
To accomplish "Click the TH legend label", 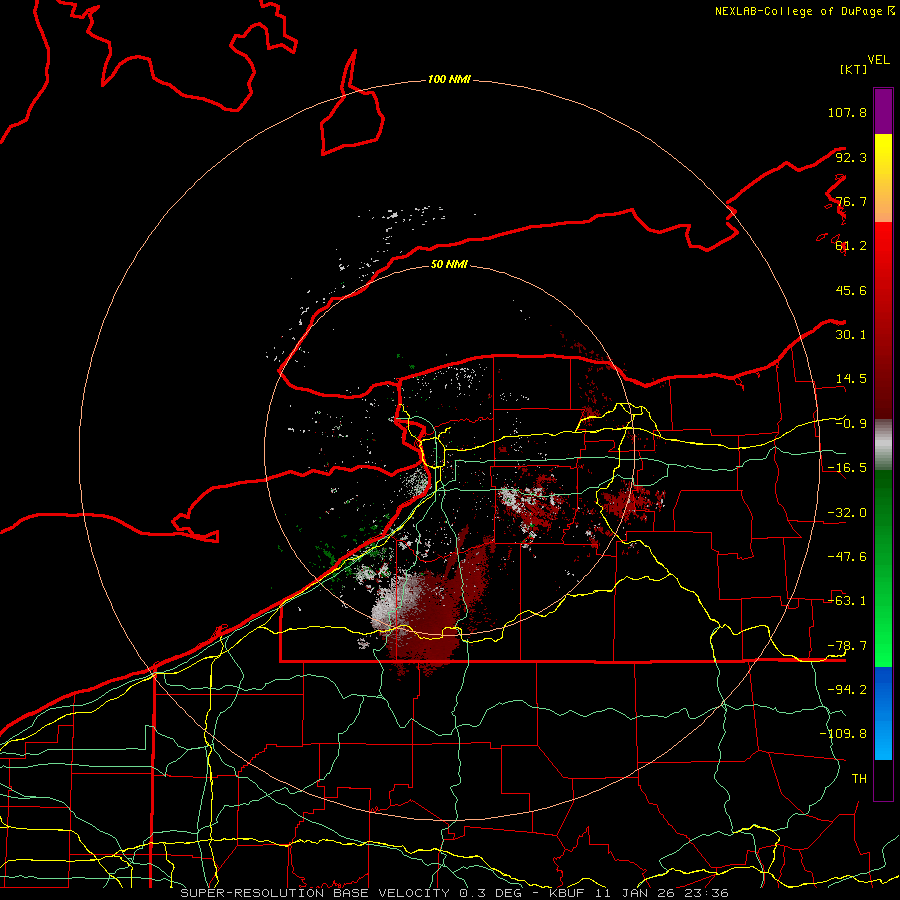I will (x=859, y=778).
